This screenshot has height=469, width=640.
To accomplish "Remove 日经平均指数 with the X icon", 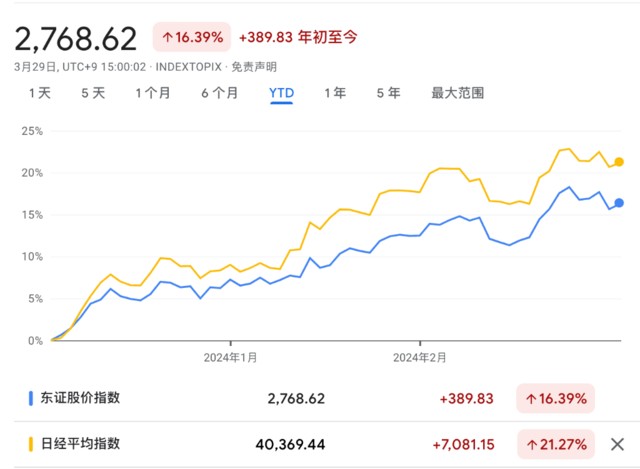I will [x=617, y=442].
